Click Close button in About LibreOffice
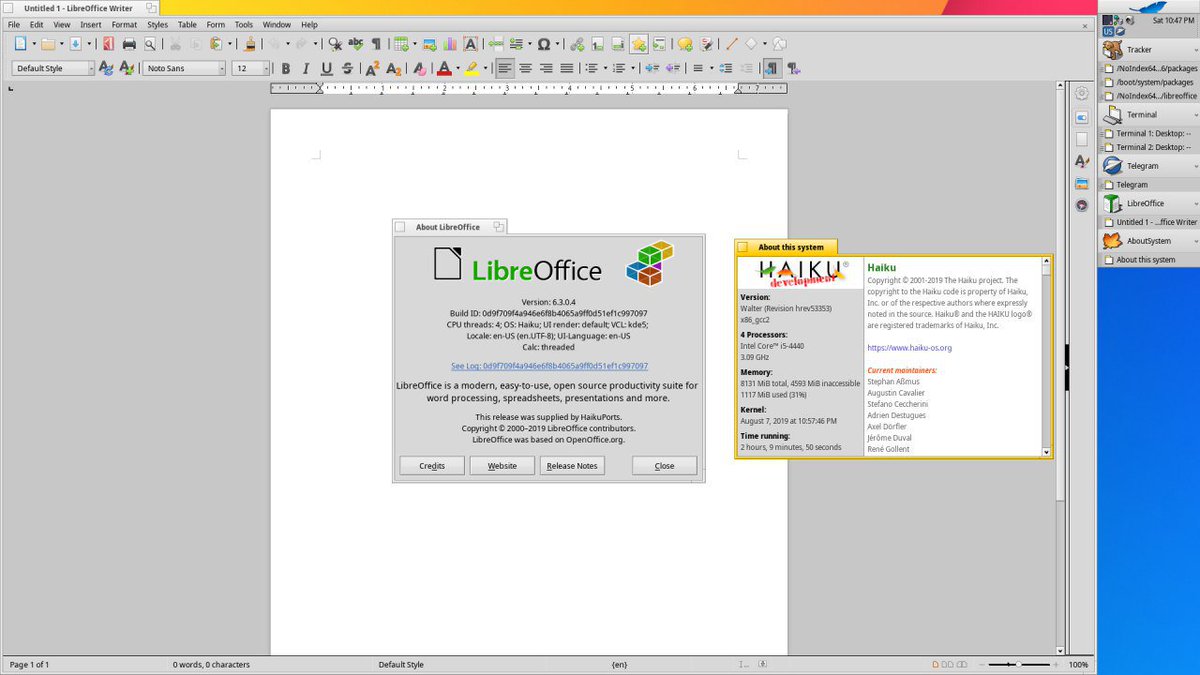Screen dimensions: 1200x675 664,465
